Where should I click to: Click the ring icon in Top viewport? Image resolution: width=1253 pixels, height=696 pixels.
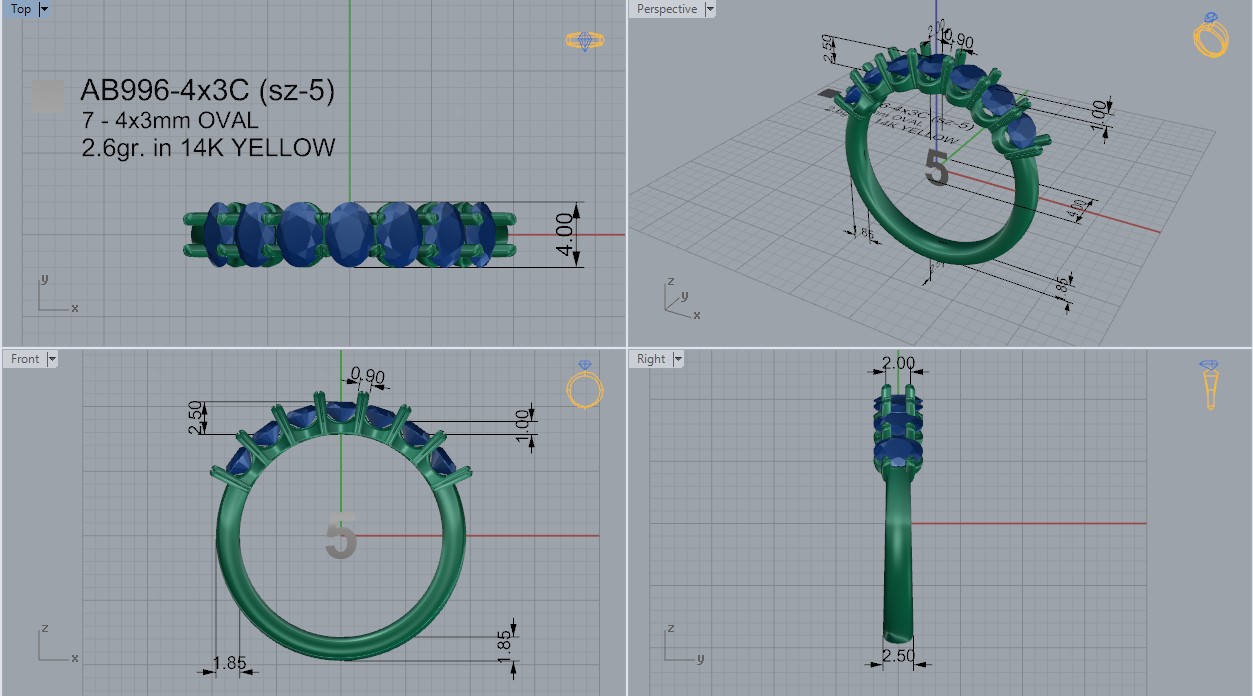point(585,40)
